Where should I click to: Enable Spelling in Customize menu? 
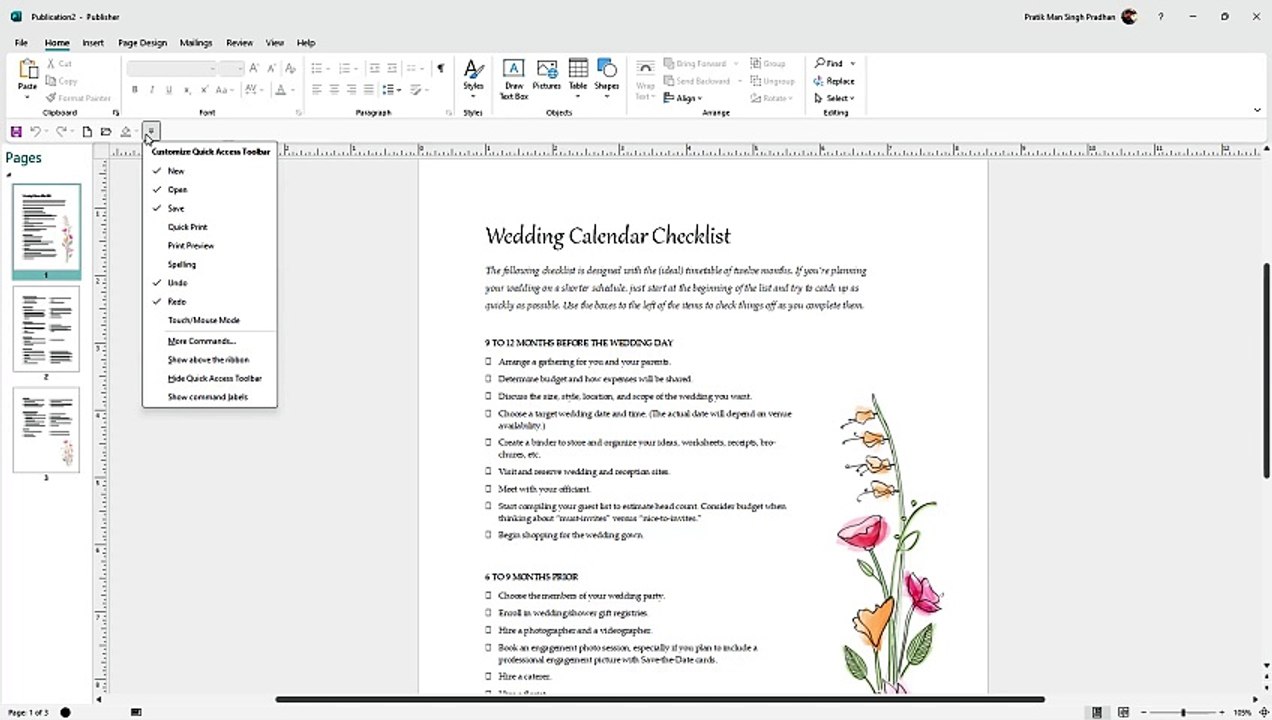pyautogui.click(x=210, y=265)
